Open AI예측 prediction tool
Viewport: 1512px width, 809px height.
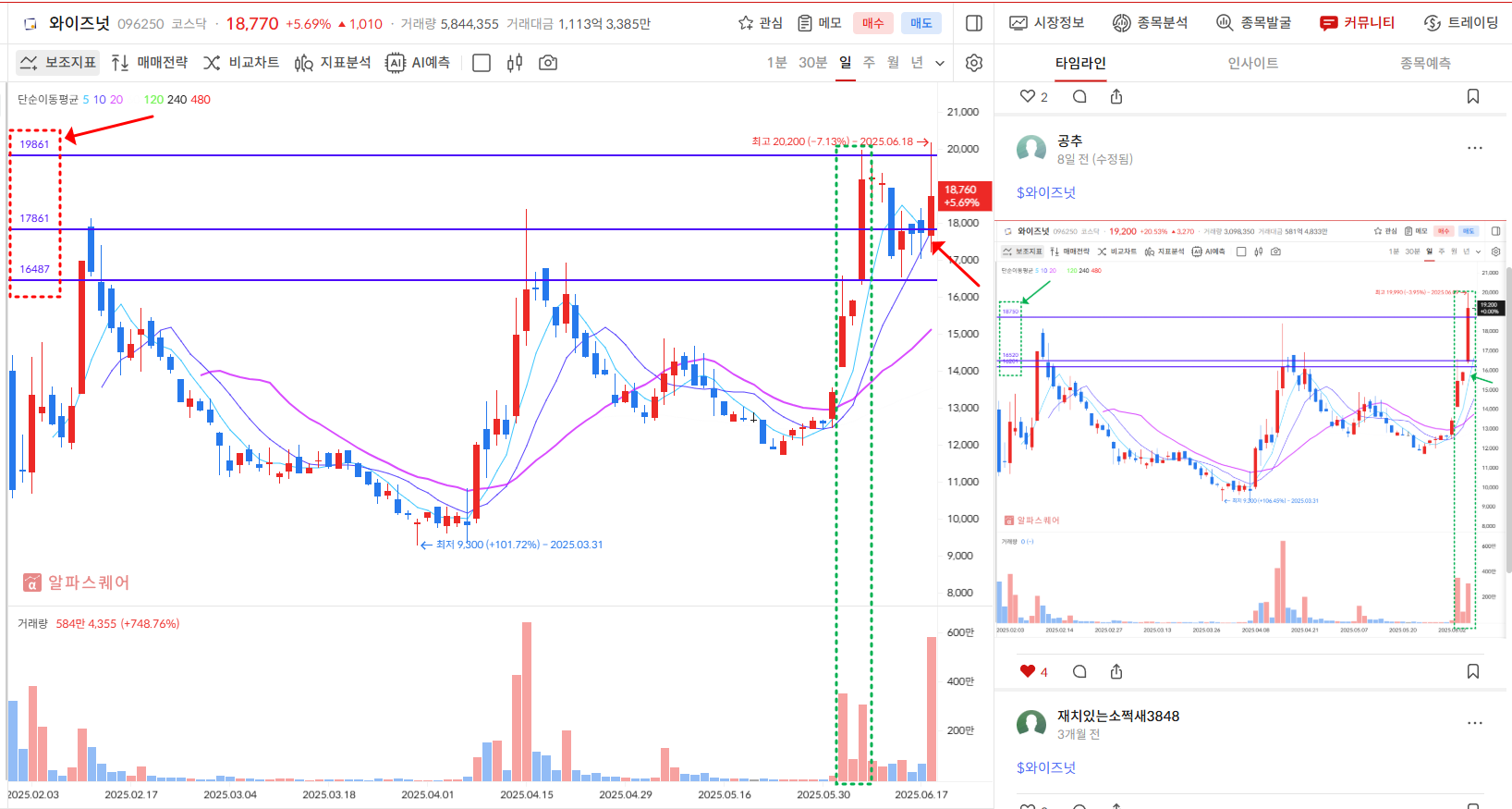click(418, 63)
